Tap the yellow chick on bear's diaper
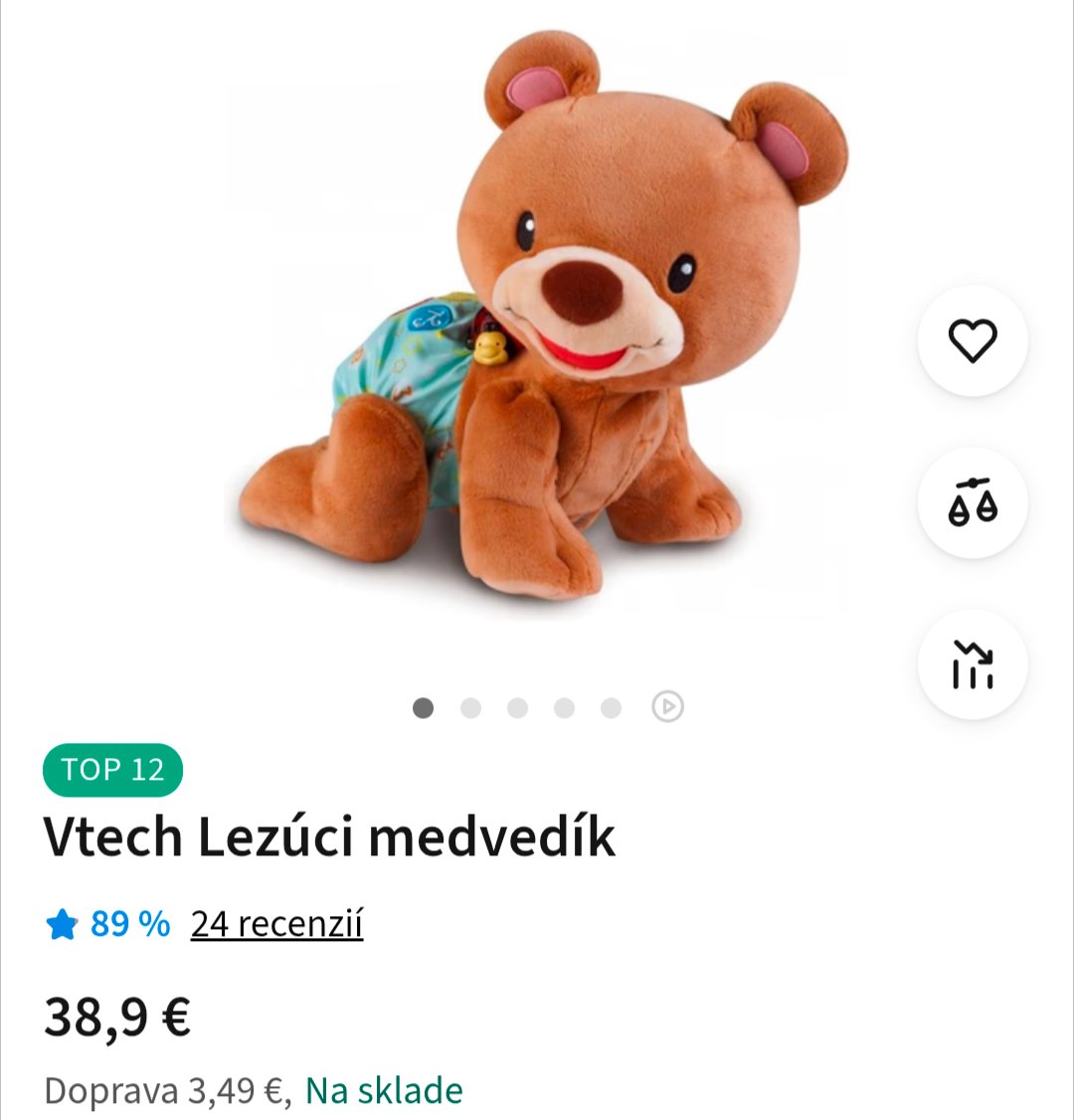 pyautogui.click(x=489, y=346)
